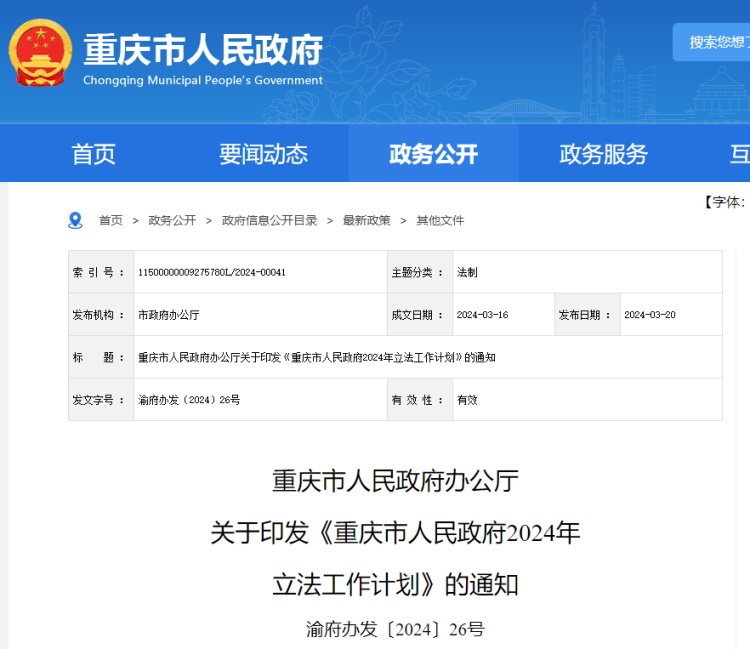This screenshot has height=649, width=750.
Task: Click the 发文字号 label cell
Action: (101, 400)
